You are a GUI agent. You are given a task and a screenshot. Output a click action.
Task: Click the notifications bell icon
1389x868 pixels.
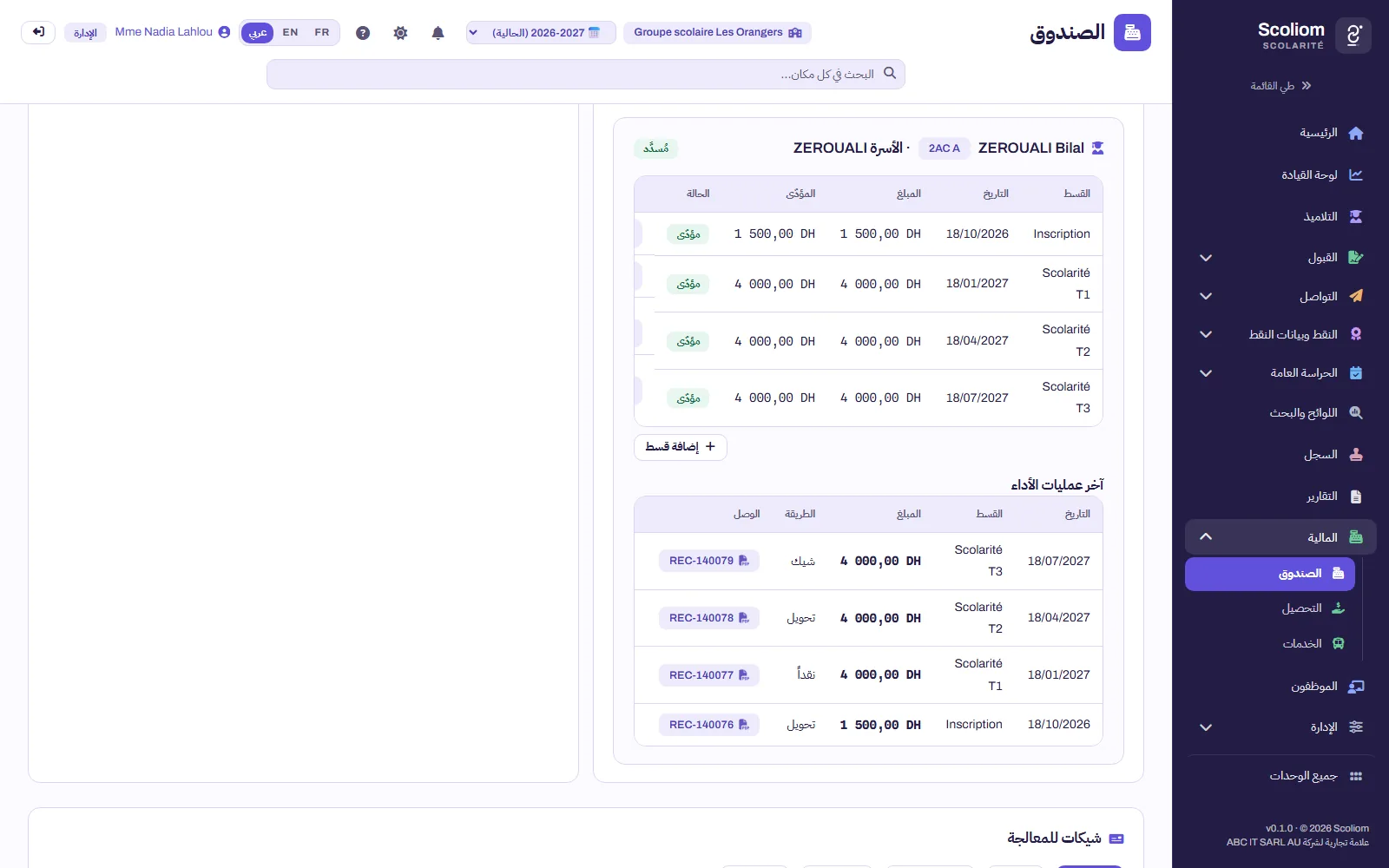tap(438, 33)
